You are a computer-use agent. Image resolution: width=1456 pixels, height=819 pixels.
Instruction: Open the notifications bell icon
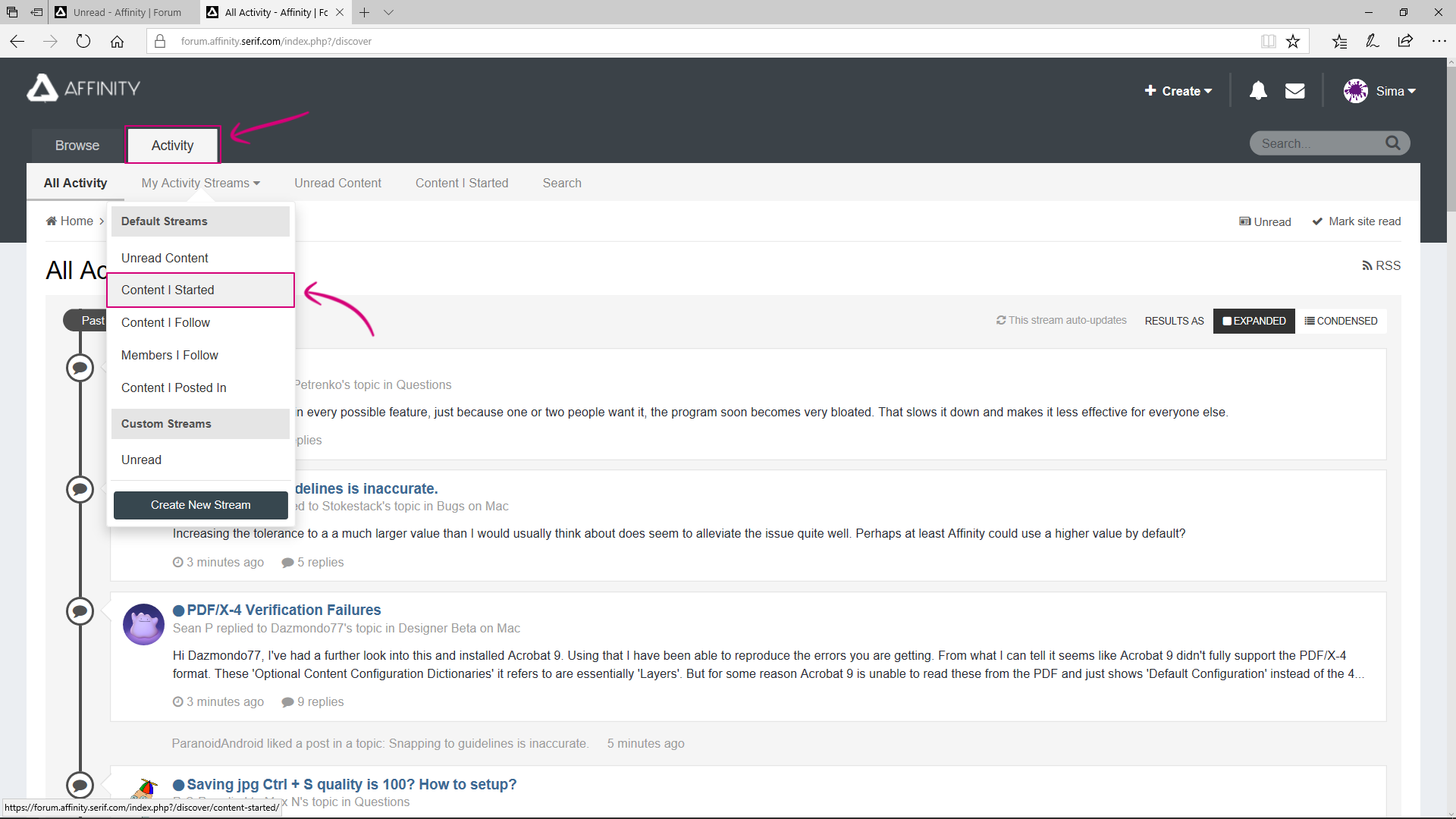coord(1258,91)
